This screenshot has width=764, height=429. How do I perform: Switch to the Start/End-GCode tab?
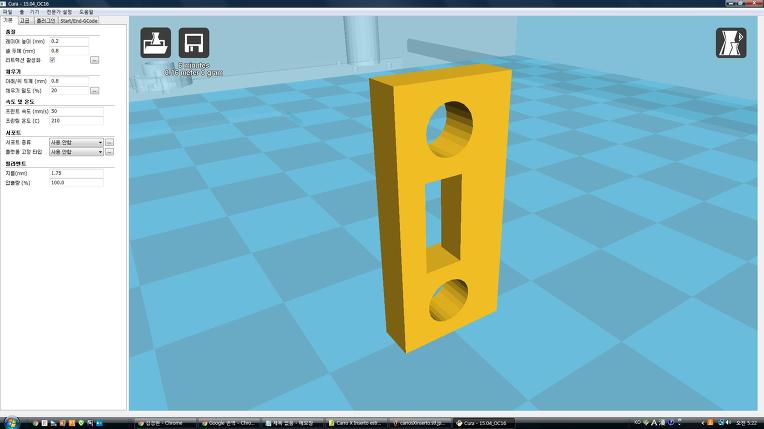(x=79, y=20)
